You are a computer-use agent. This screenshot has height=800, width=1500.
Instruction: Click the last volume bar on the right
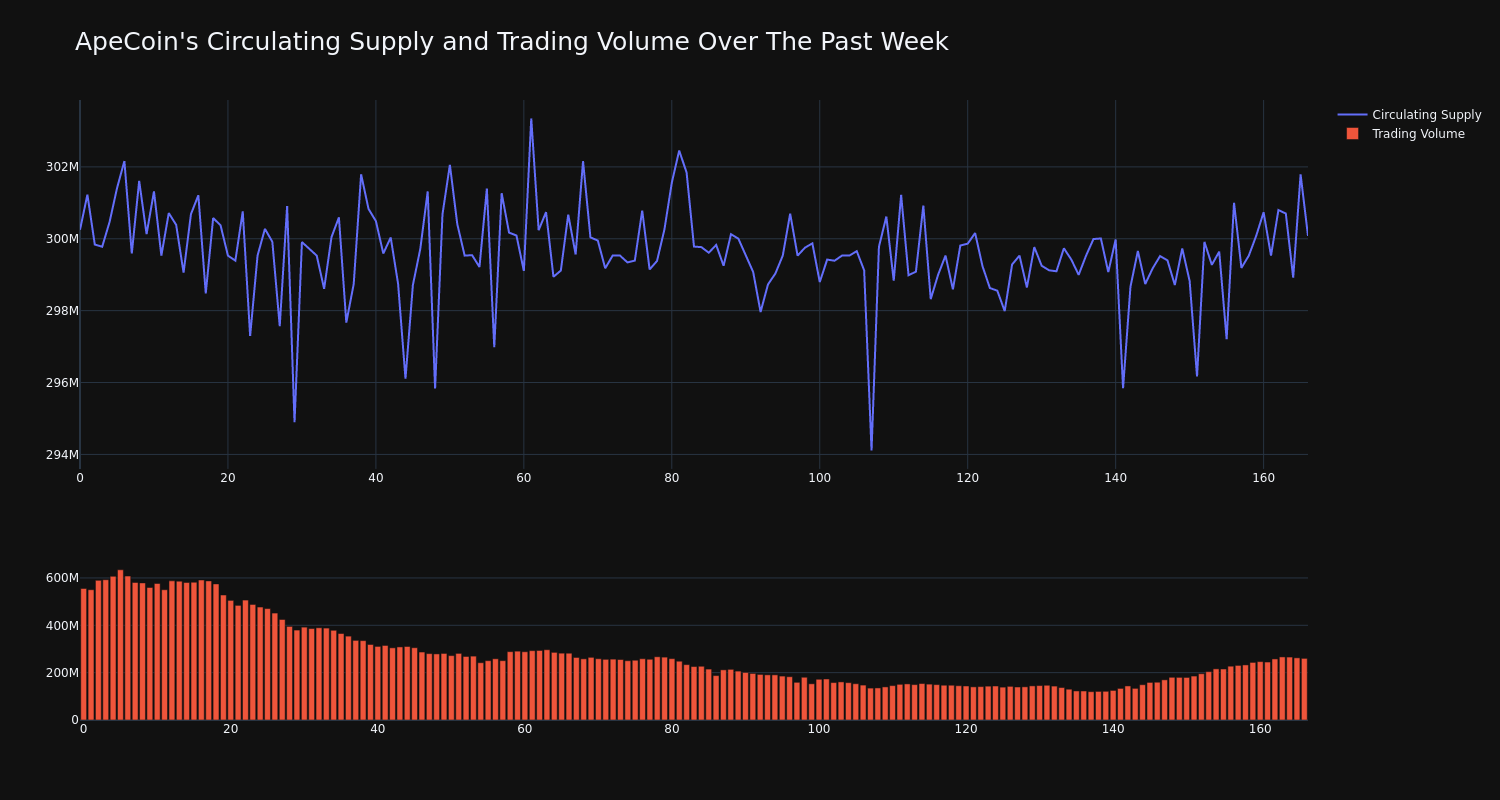[x=1304, y=689]
